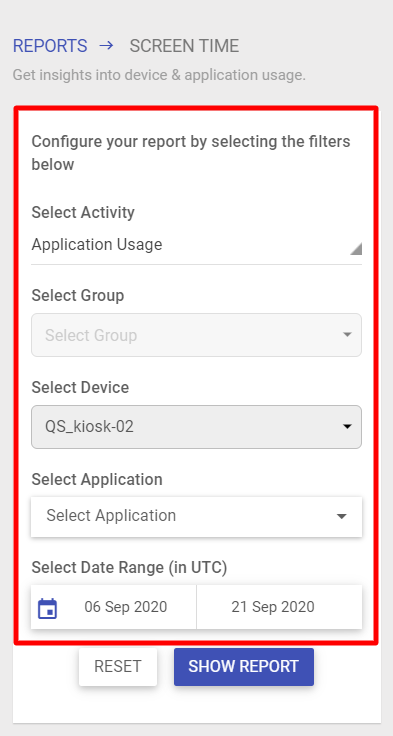Image resolution: width=393 pixels, height=736 pixels.
Task: Select the SCREEN TIME breadcrumb item
Action: (184, 46)
